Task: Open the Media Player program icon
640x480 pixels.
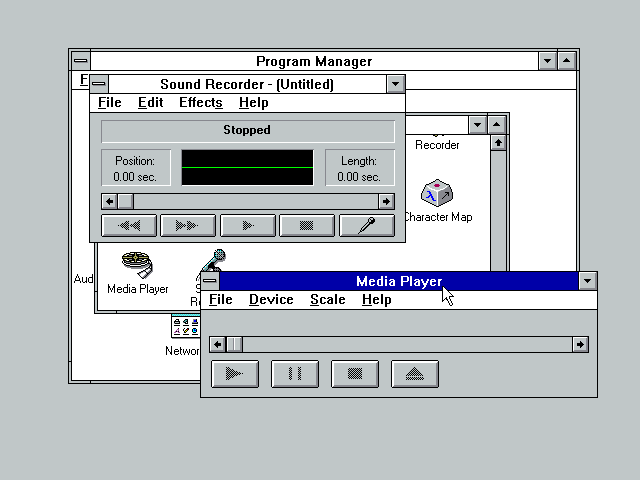Action: (x=138, y=272)
